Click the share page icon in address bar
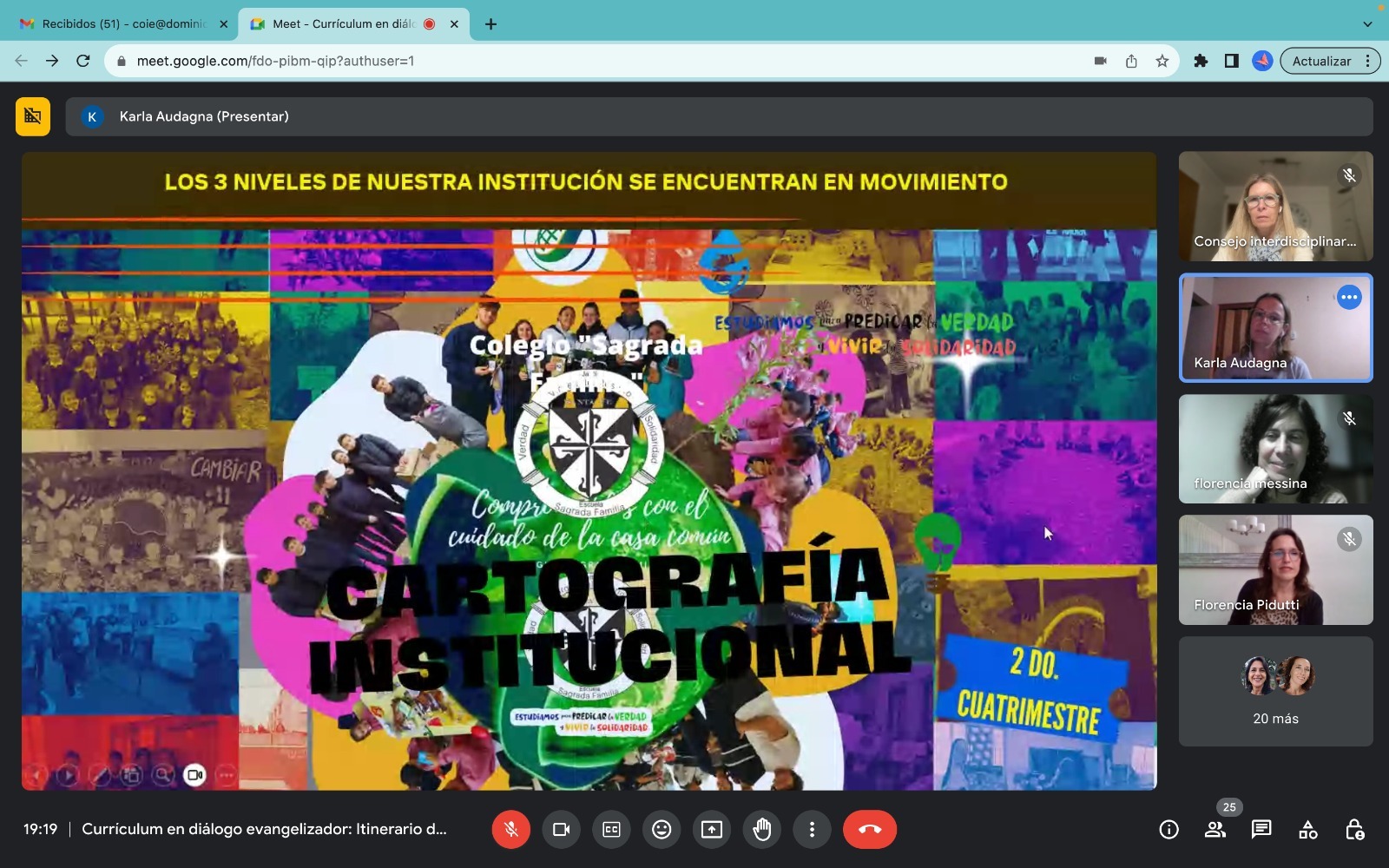 click(1131, 61)
